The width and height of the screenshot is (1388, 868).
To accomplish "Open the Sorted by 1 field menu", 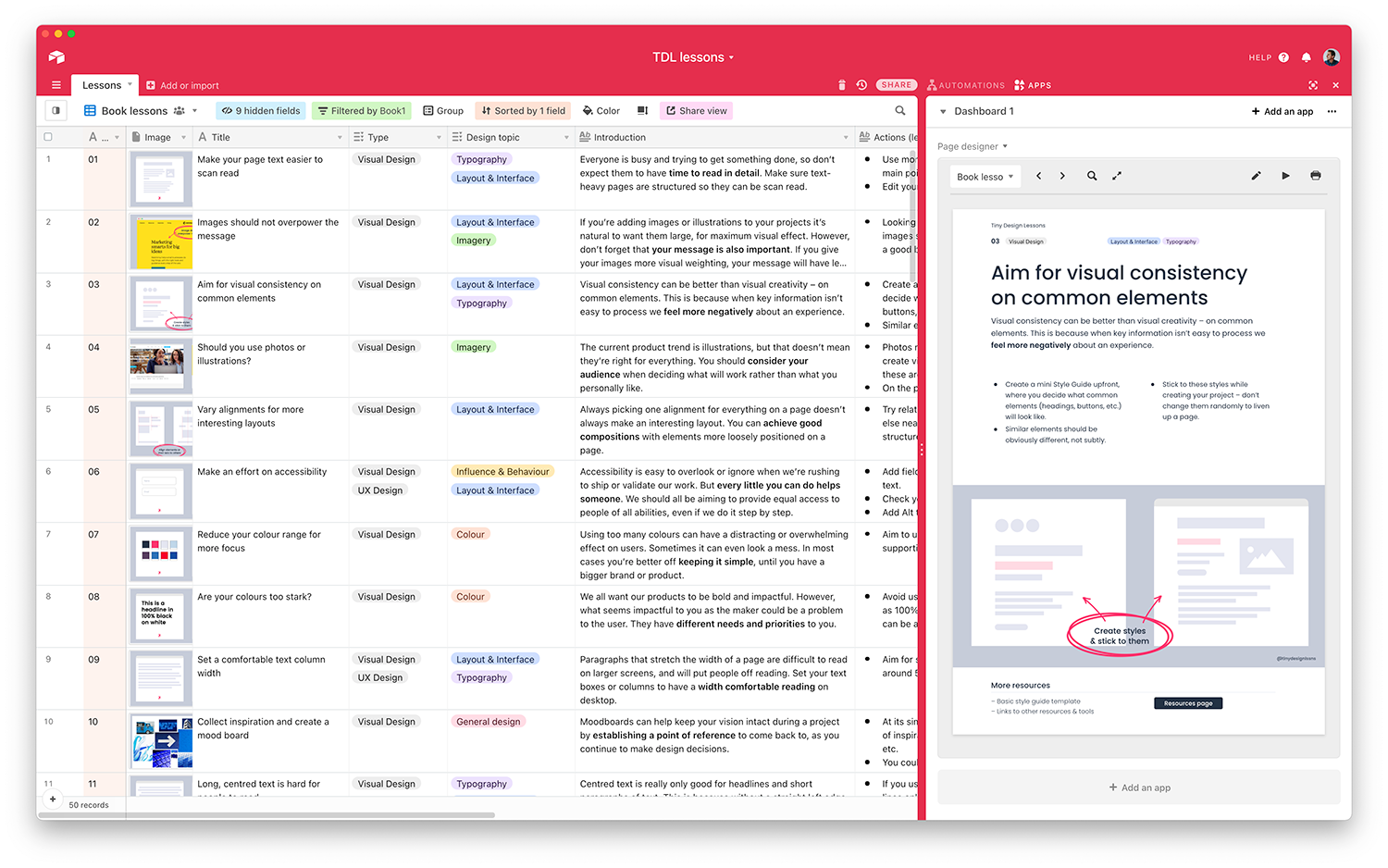I will 524,111.
